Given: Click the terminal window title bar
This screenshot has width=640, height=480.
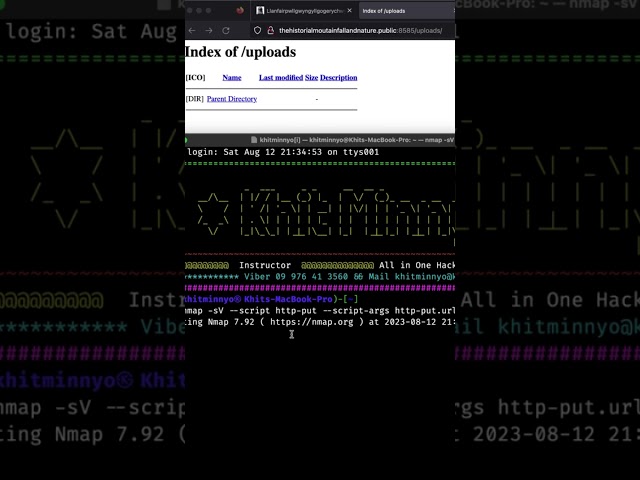Looking at the screenshot, I should pyautogui.click(x=320, y=140).
